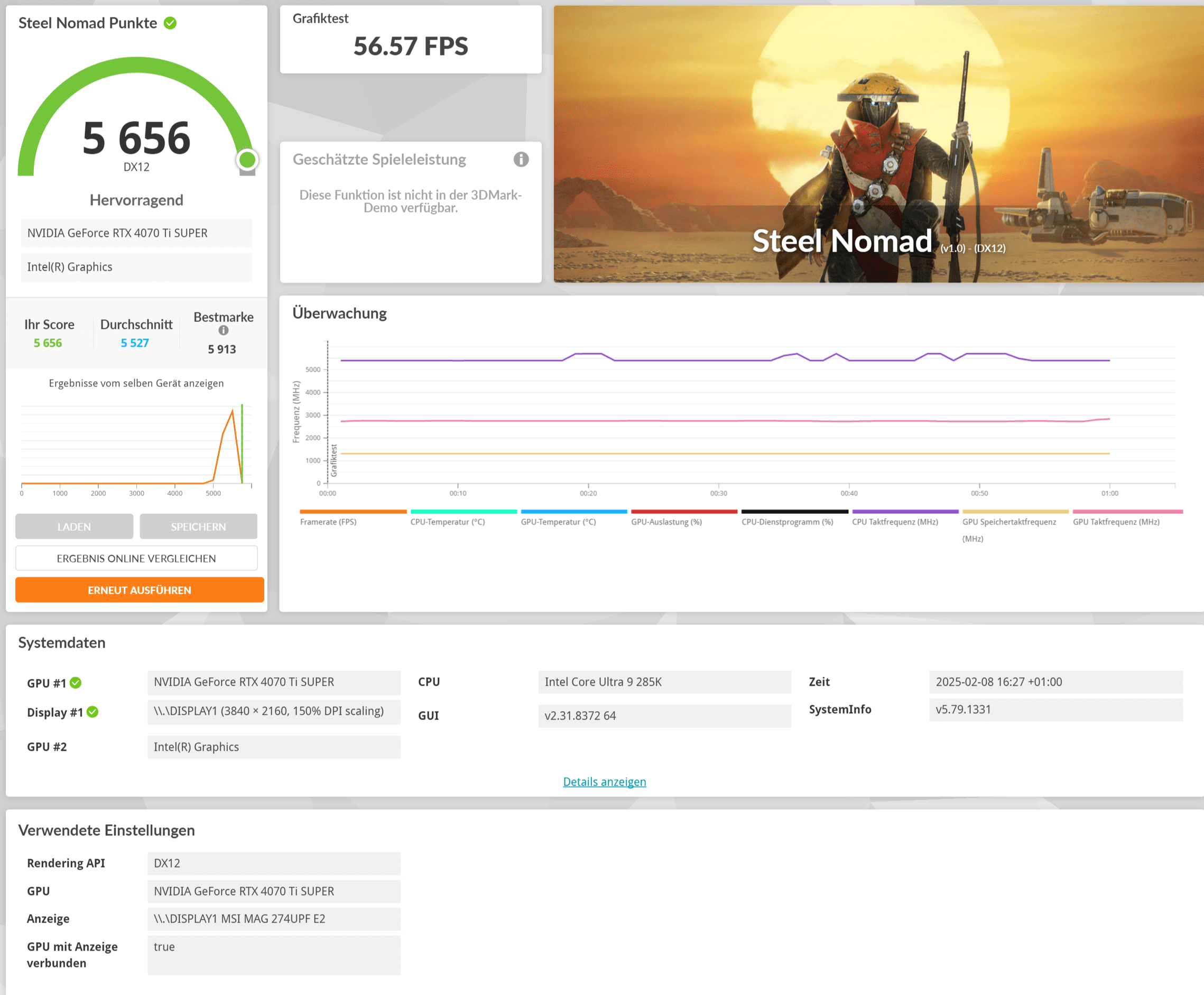1204x995 pixels.
Task: Toggle GPU Speichertaktfrequenz legend entry
Action: [1009, 522]
